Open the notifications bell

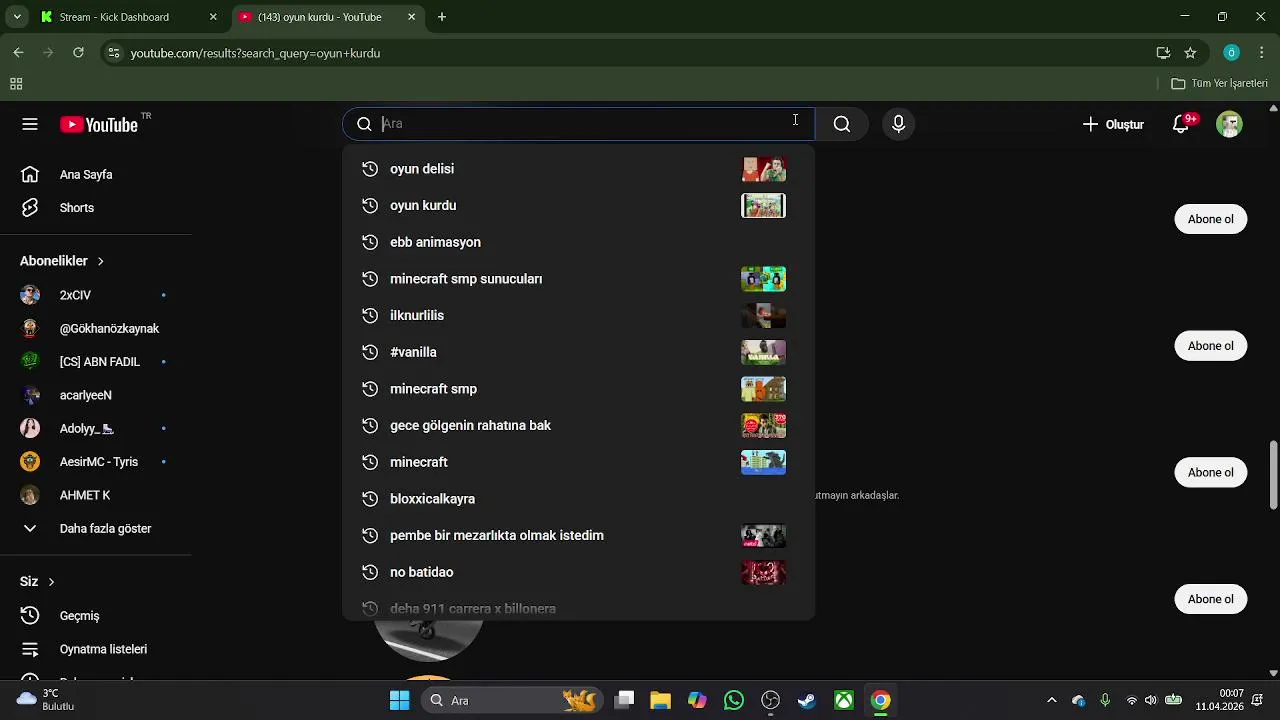pyautogui.click(x=1181, y=124)
